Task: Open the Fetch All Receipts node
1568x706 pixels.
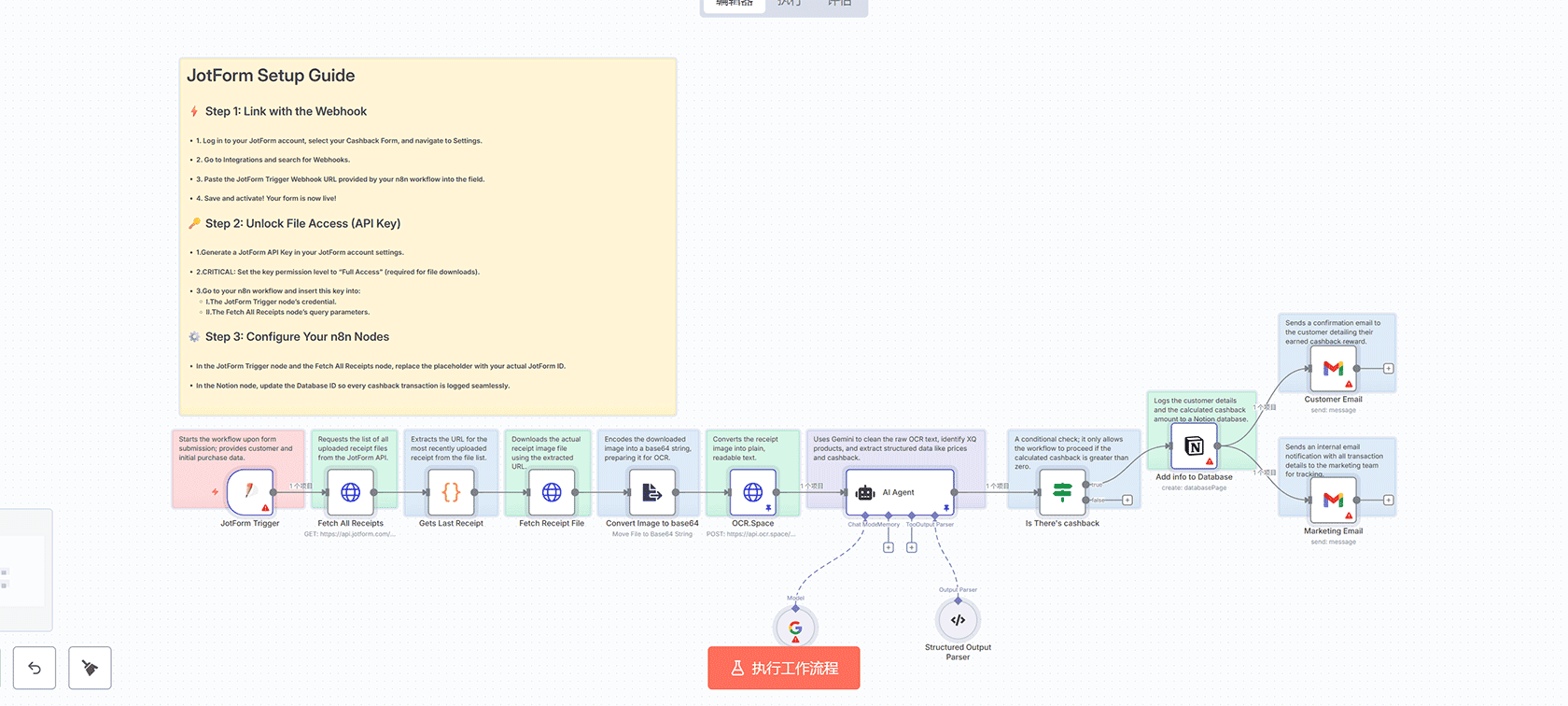Action: tap(350, 492)
